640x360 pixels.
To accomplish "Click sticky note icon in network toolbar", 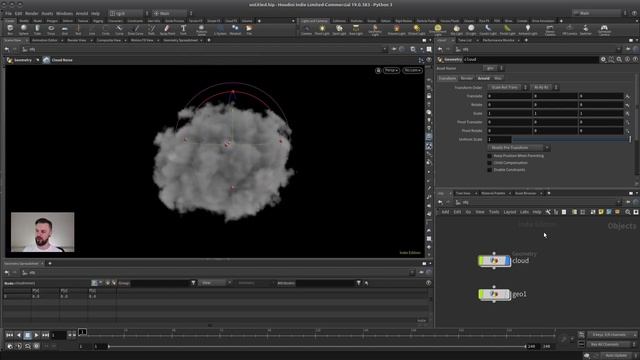I will 601,212.
